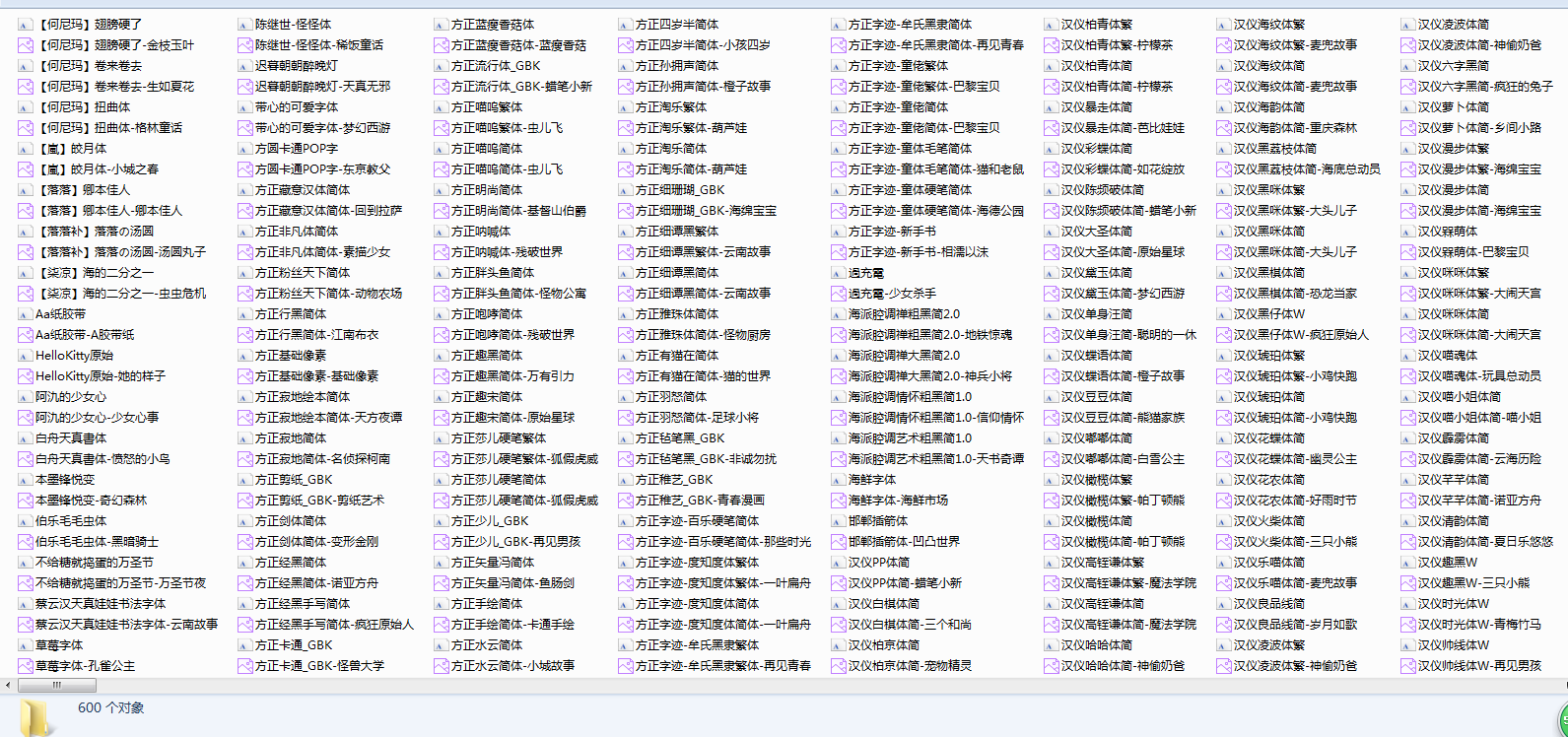Select the entry 方正圆卡通POP字-东京教父
This screenshot has width=1568, height=737.
click(x=322, y=169)
